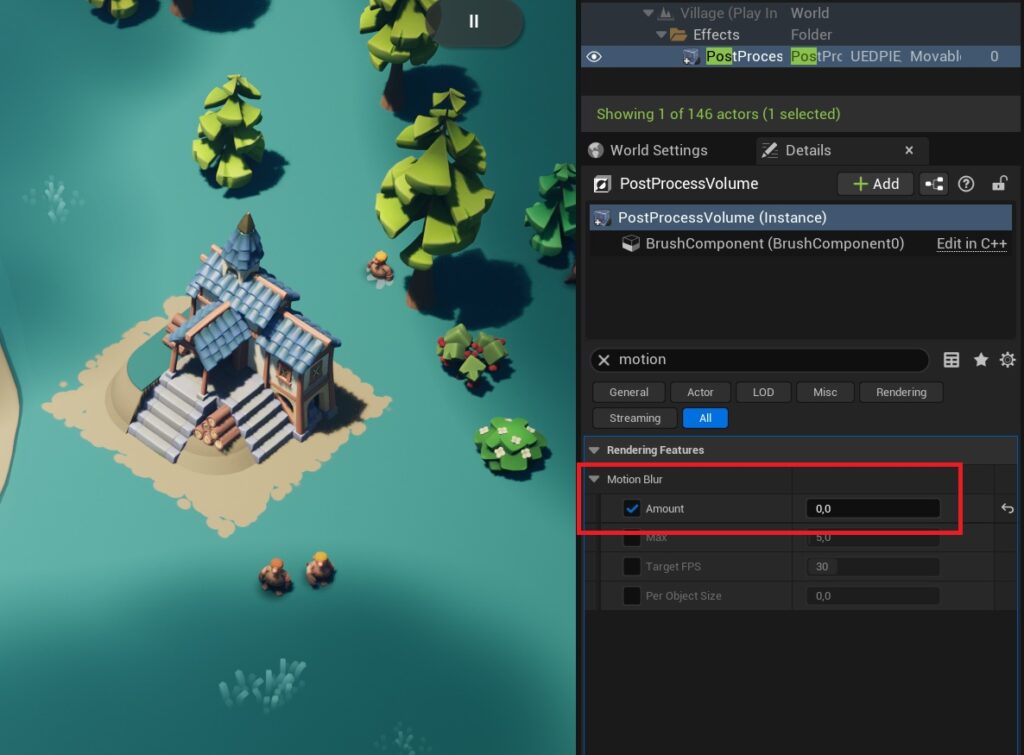Reset Amount to default with the arrow icon
The width and height of the screenshot is (1024, 755).
[1007, 509]
